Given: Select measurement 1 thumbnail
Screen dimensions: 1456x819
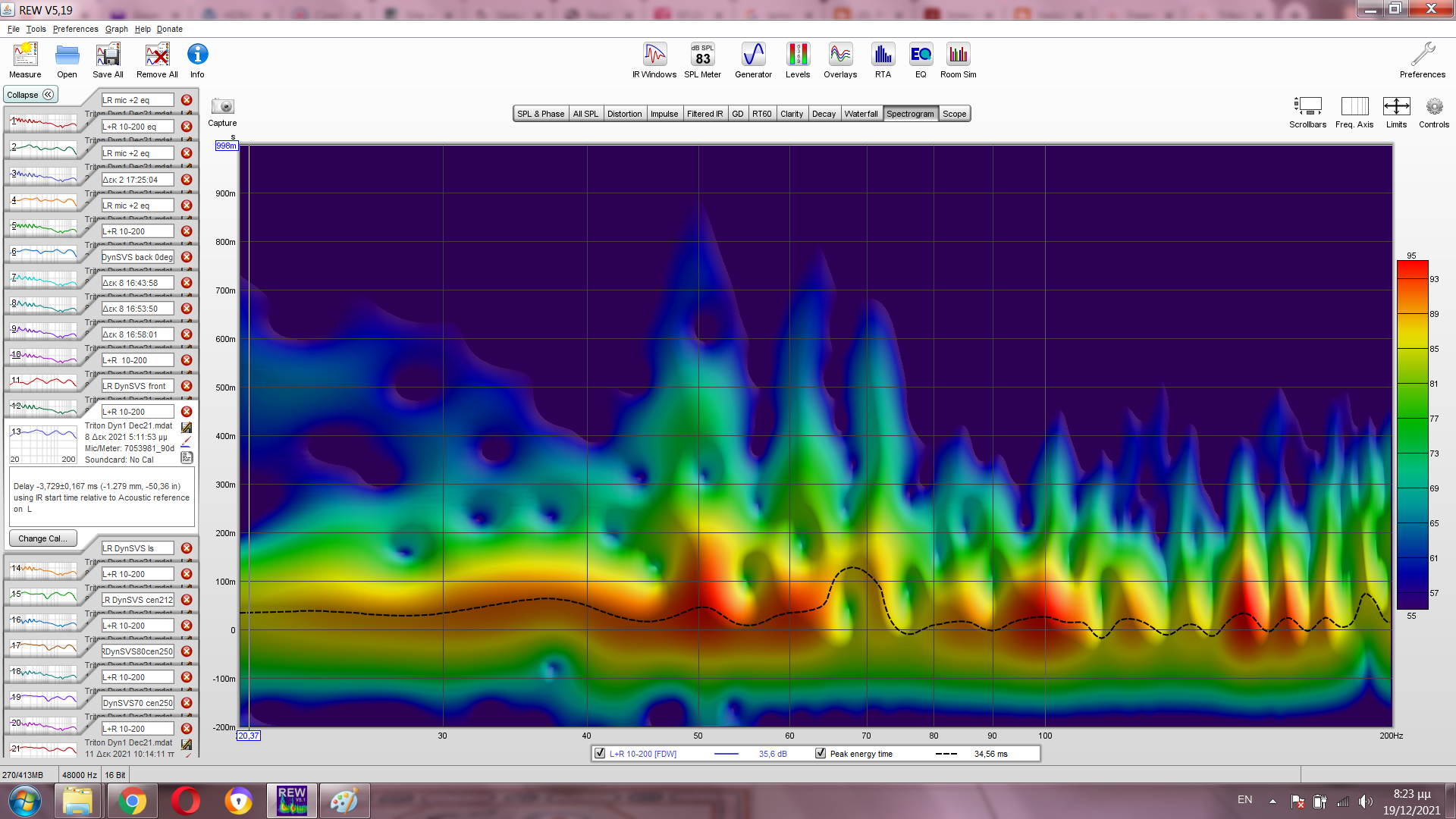Looking at the screenshot, I should pyautogui.click(x=44, y=122).
